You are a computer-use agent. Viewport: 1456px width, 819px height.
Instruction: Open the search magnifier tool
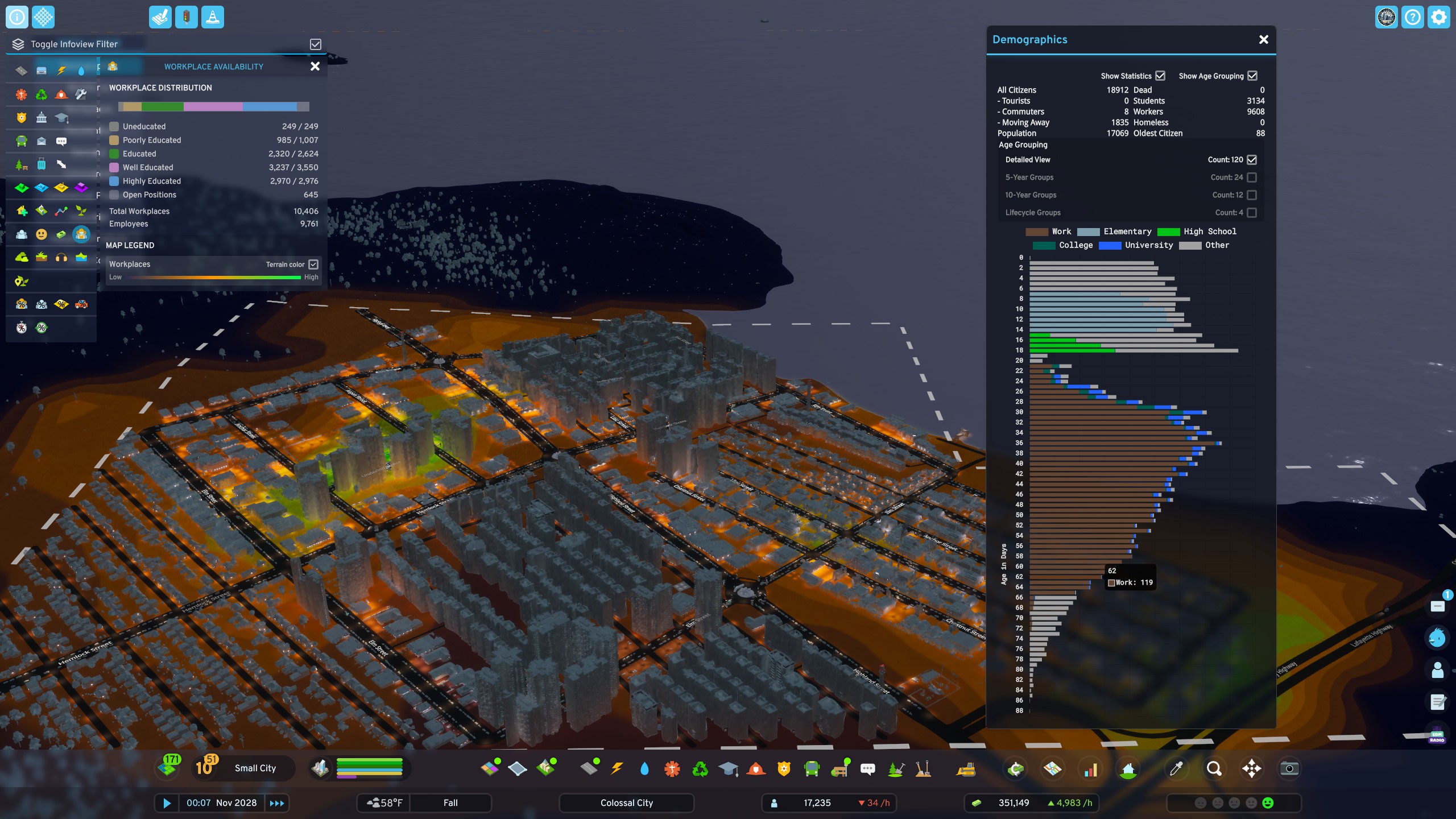click(x=1214, y=769)
